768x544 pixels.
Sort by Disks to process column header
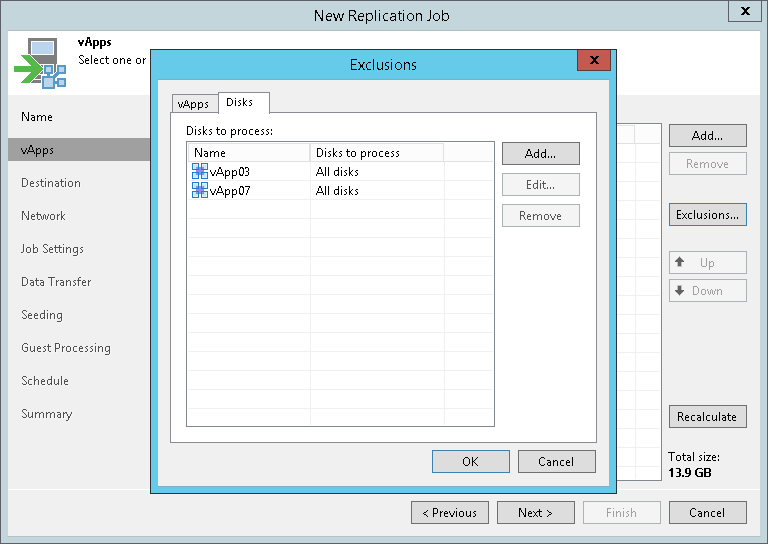pyautogui.click(x=377, y=153)
